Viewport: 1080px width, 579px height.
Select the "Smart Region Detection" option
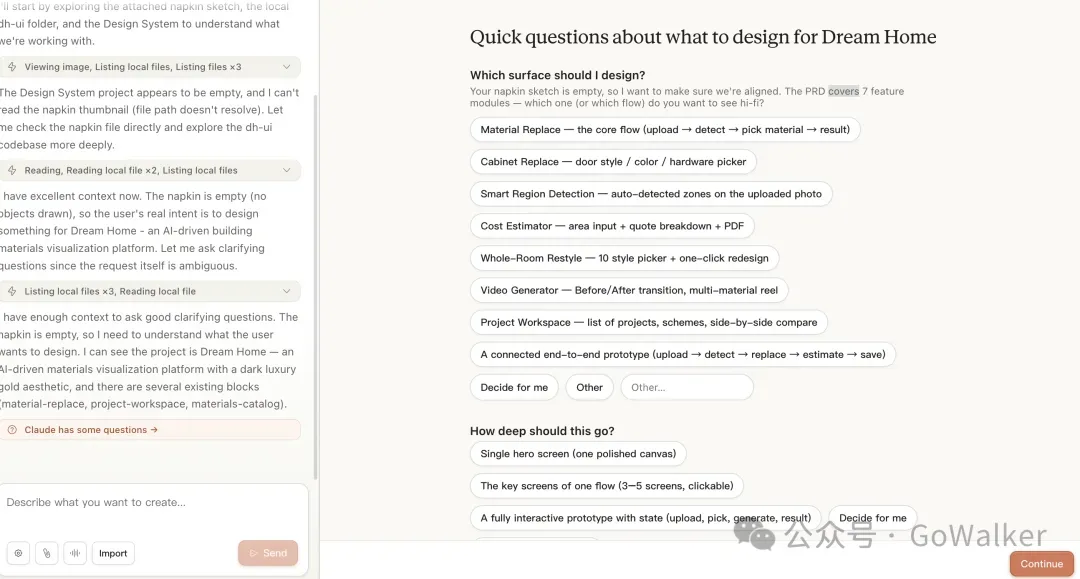tap(650, 194)
